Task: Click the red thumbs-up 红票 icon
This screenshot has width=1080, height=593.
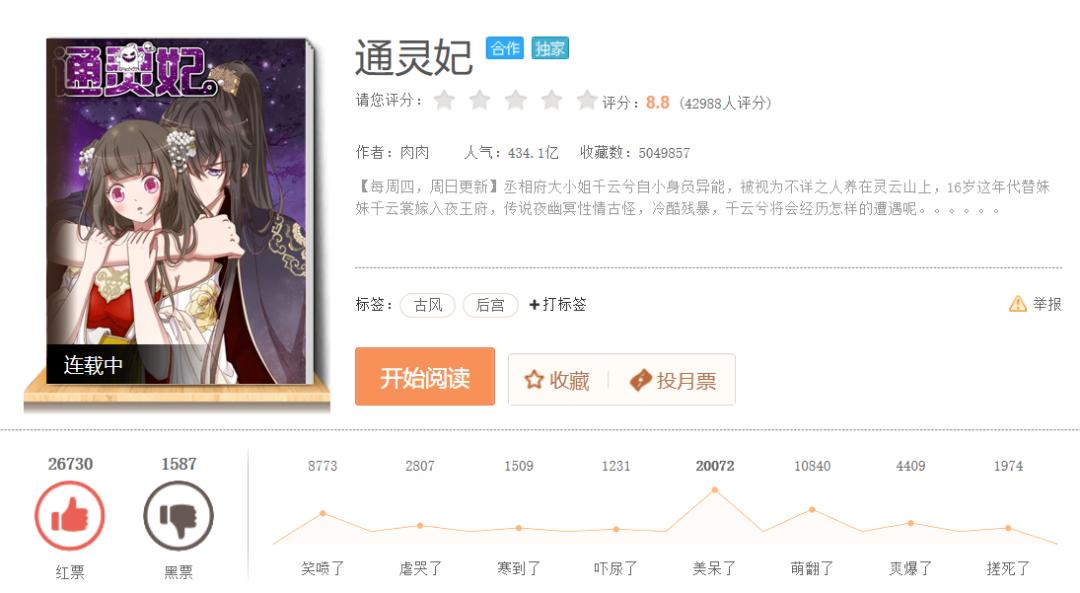Action: pyautogui.click(x=70, y=516)
